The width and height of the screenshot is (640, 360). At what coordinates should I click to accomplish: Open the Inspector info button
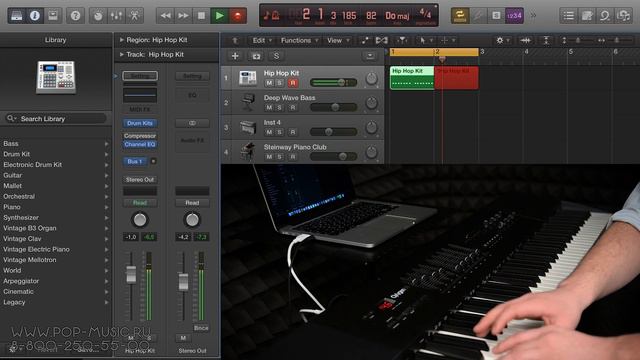[x=35, y=16]
